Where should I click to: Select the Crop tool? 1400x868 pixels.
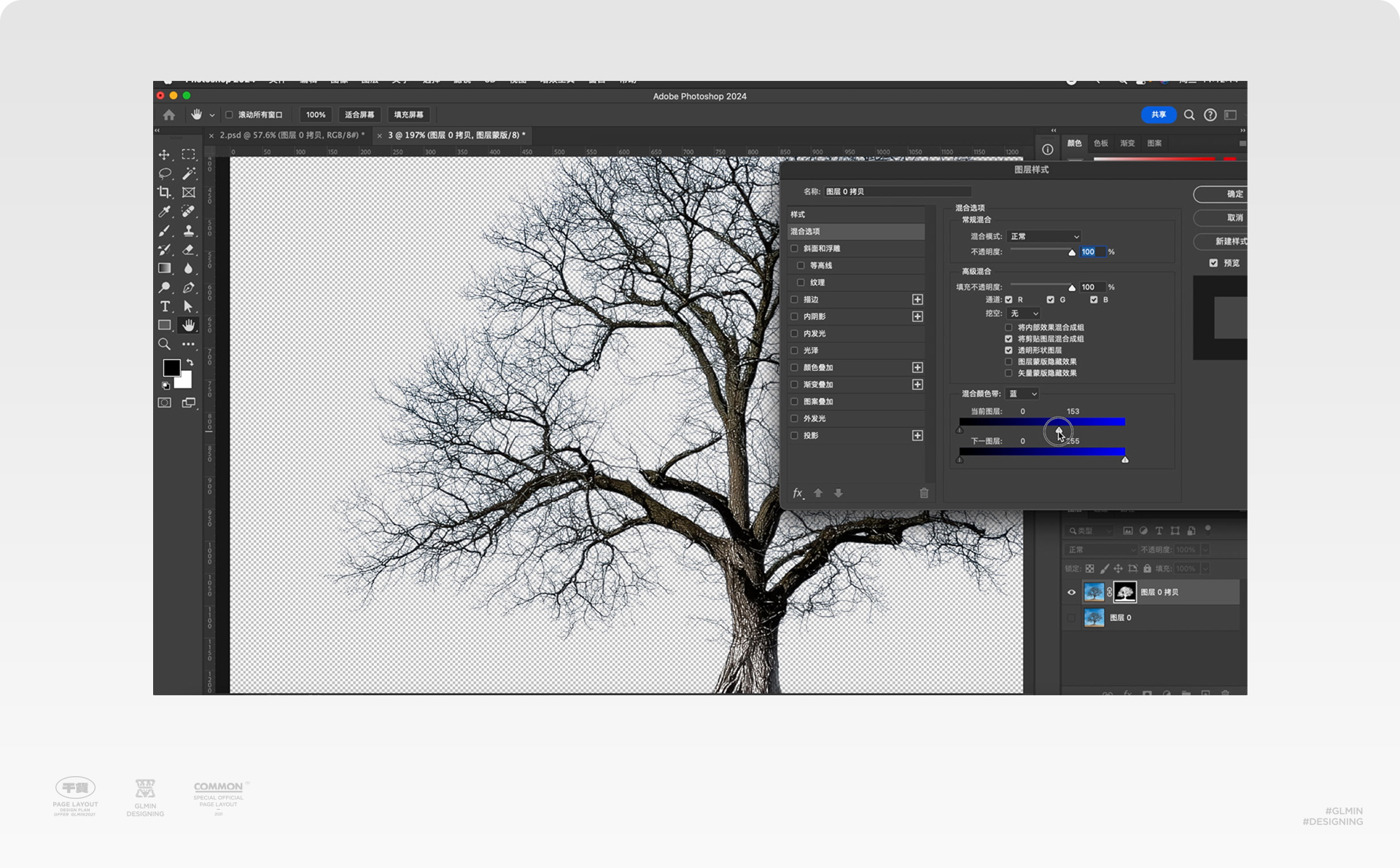pos(164,192)
